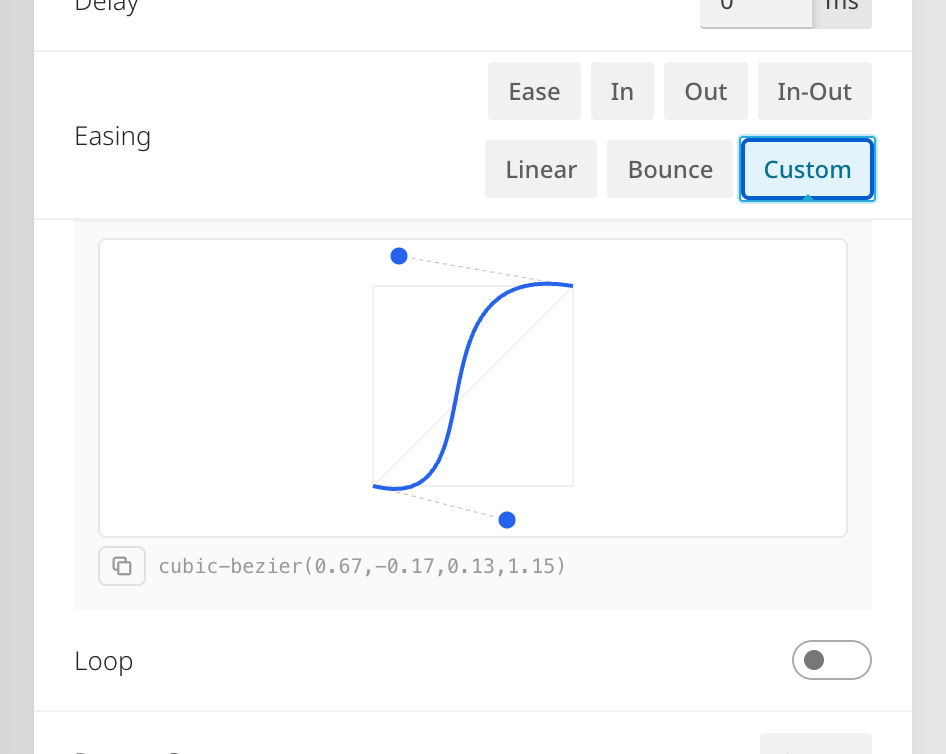
Task: Click the lower blue bezier control handle
Action: point(507,519)
